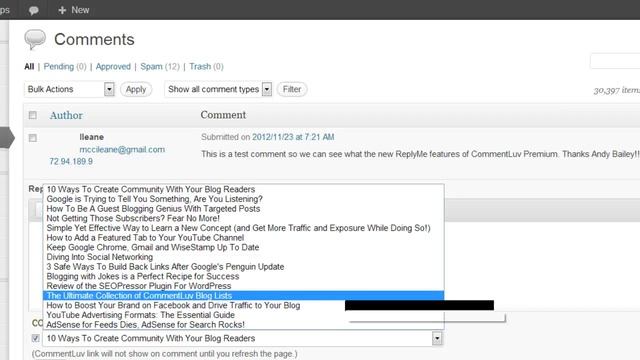The height and width of the screenshot is (360, 640).
Task: Click the comment bubble icon in admin bar
Action: pyautogui.click(x=33, y=10)
